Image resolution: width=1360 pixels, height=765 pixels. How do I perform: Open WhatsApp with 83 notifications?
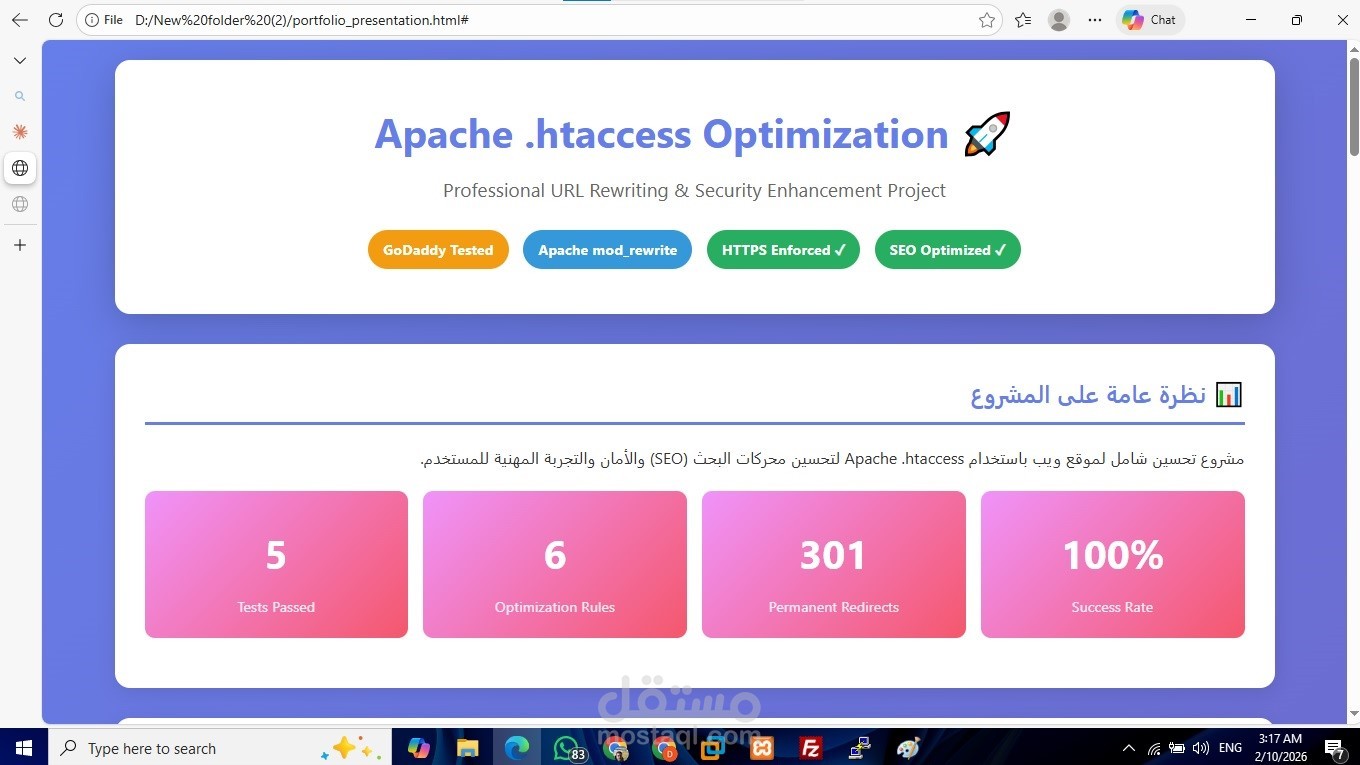coord(568,747)
